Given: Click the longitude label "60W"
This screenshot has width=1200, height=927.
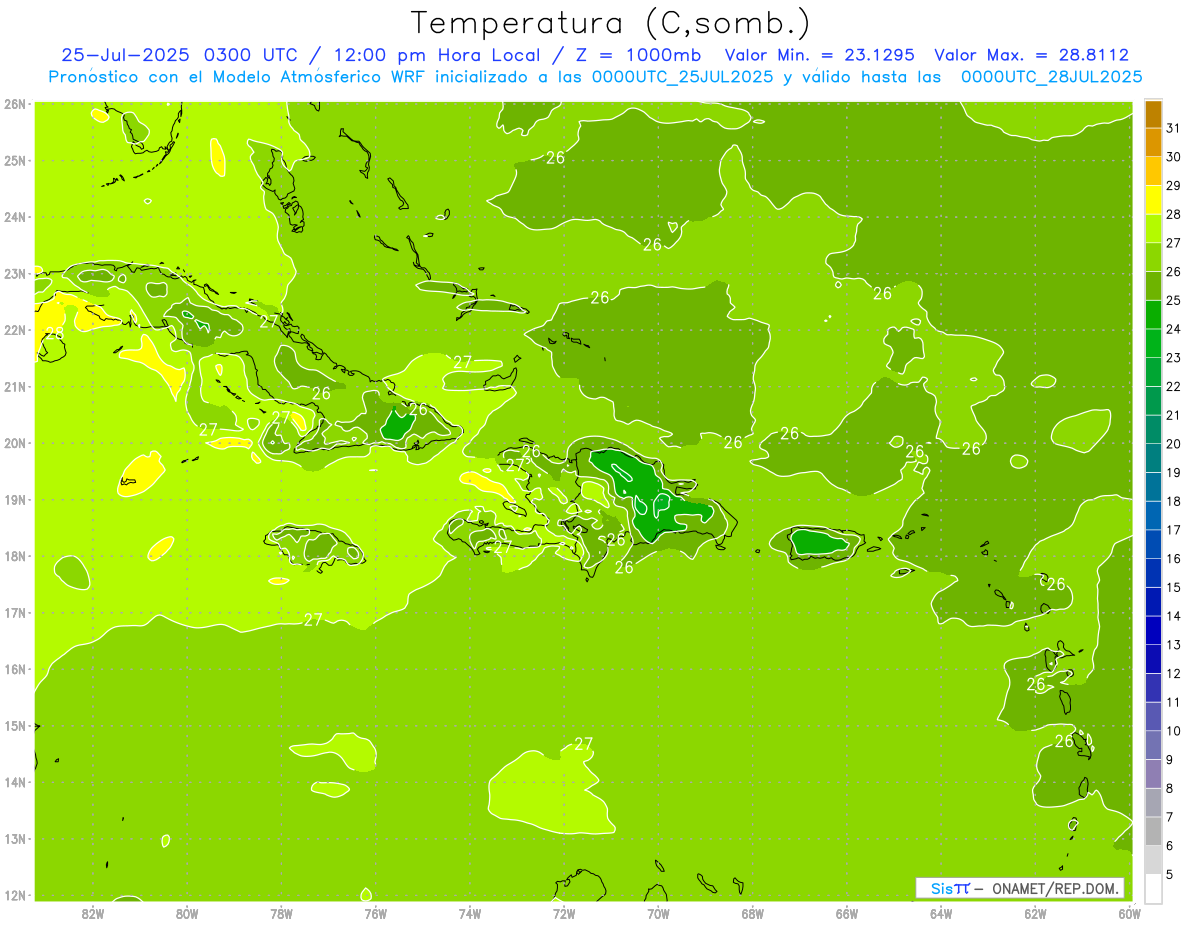Looking at the screenshot, I should point(1129,913).
